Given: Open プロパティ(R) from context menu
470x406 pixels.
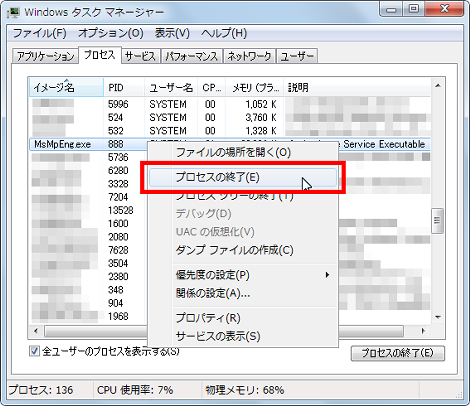Looking at the screenshot, I should [243, 318].
